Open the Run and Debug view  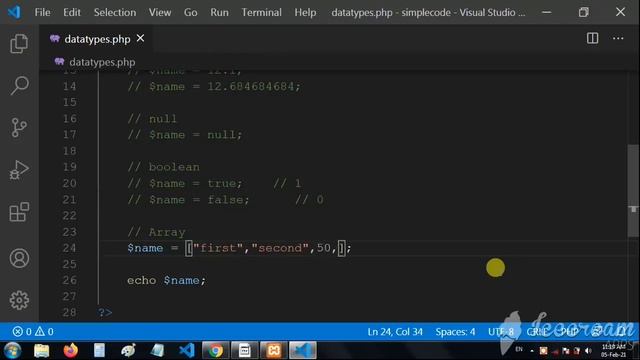point(19,170)
